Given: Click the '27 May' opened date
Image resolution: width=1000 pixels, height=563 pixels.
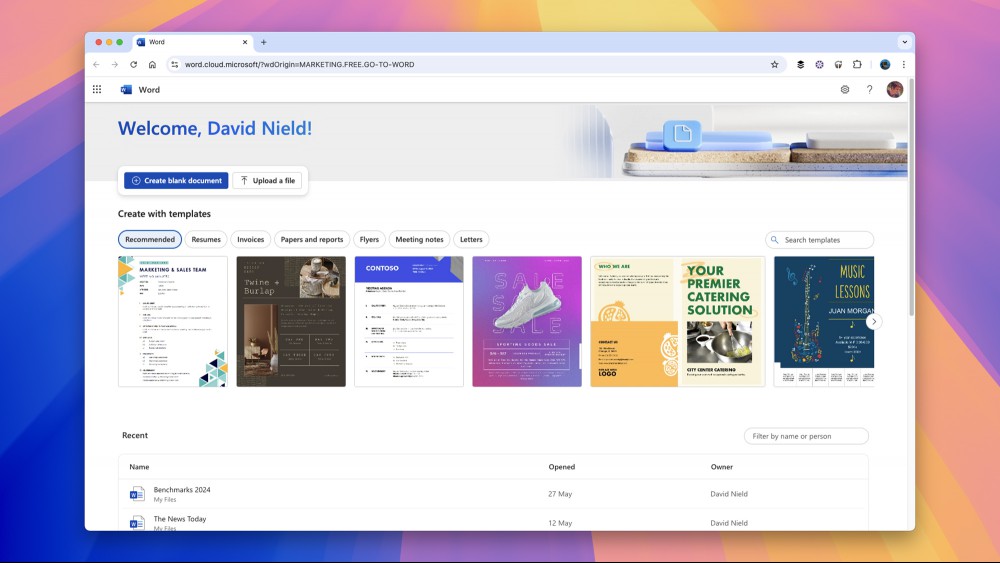Looking at the screenshot, I should [x=560, y=494].
